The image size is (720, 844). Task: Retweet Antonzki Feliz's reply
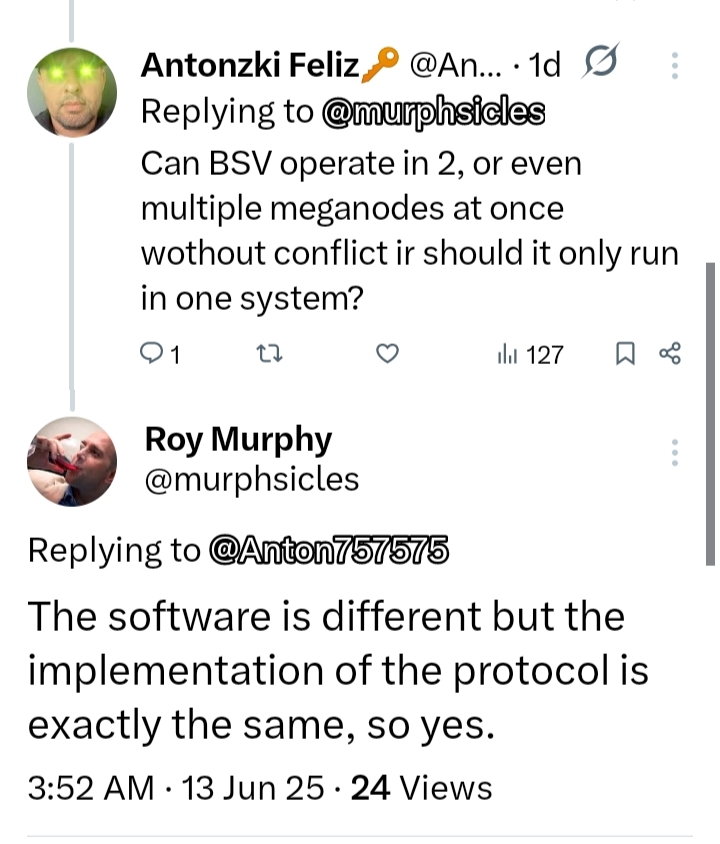click(269, 354)
